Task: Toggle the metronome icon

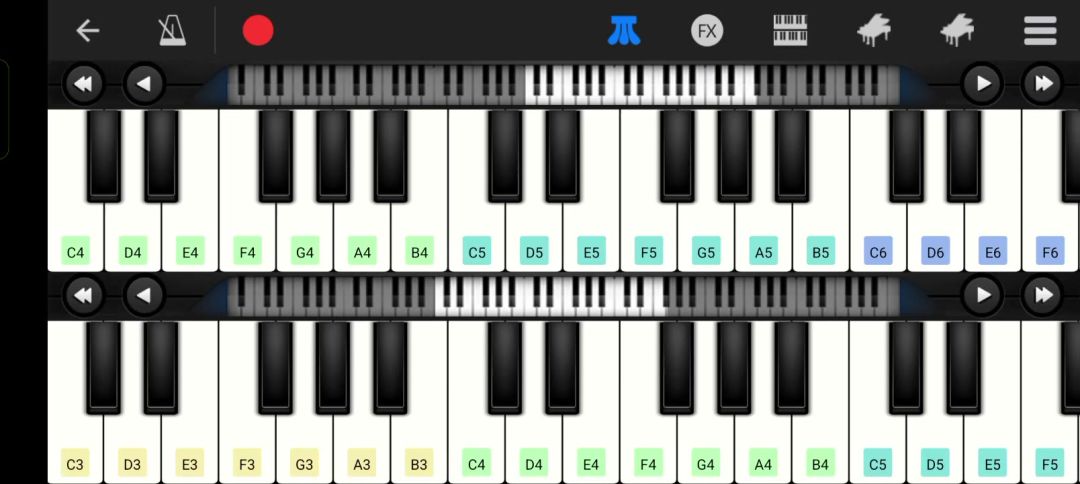Action: pyautogui.click(x=172, y=31)
